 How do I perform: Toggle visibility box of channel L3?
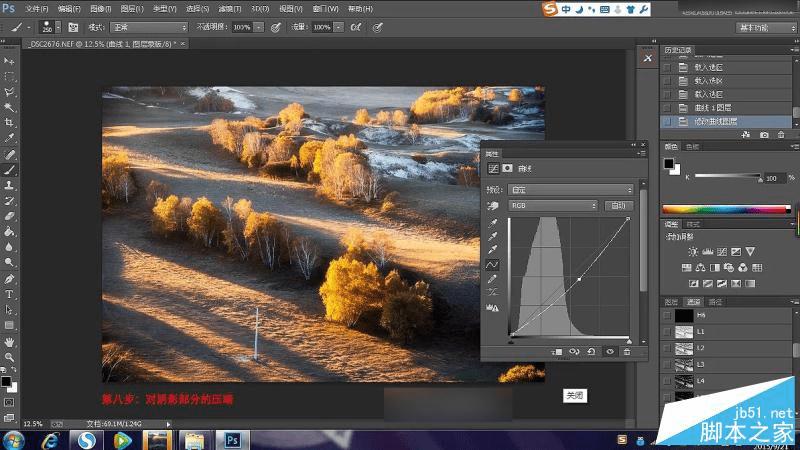(x=668, y=364)
